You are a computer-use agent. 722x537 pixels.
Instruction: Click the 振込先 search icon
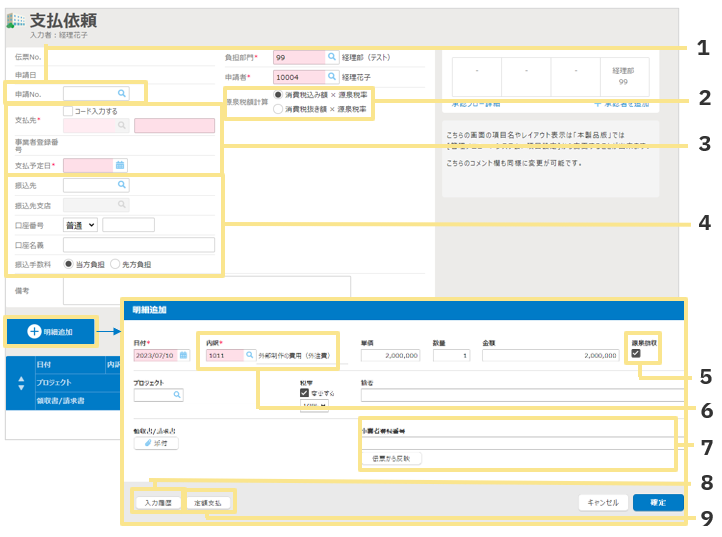(122, 185)
